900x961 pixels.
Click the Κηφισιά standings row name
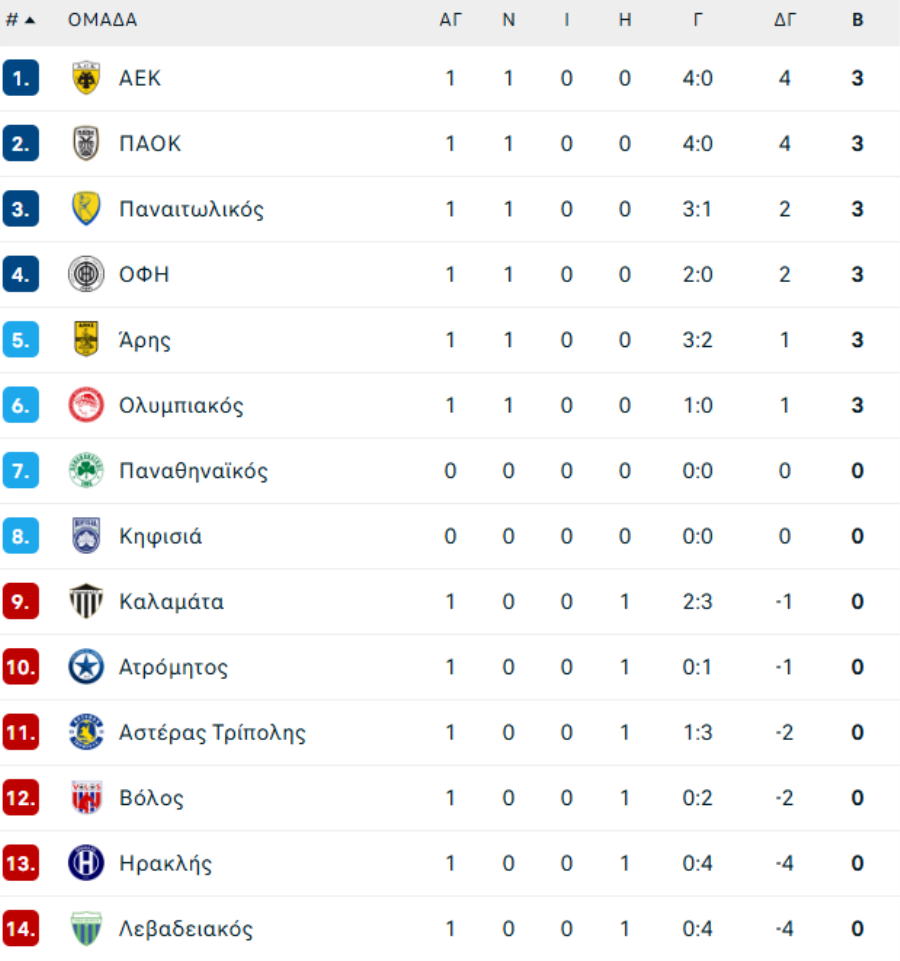(x=160, y=537)
